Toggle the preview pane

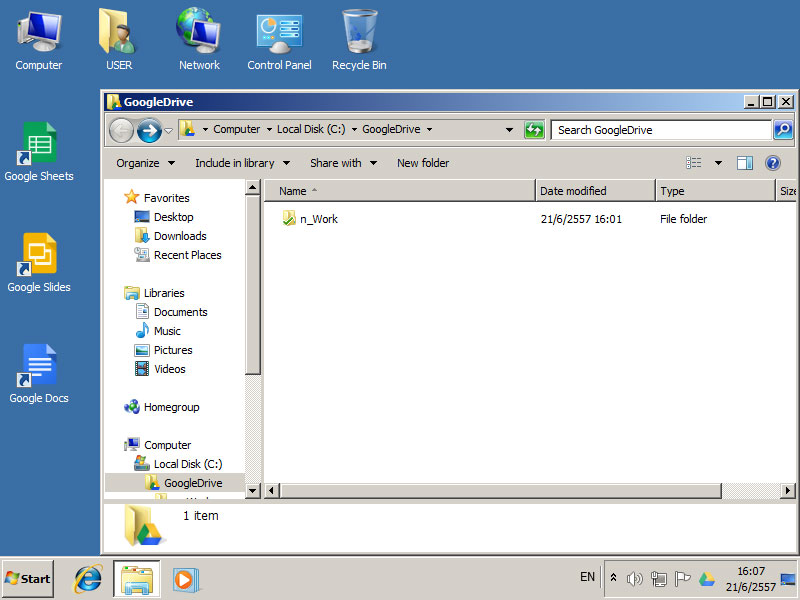click(x=745, y=163)
